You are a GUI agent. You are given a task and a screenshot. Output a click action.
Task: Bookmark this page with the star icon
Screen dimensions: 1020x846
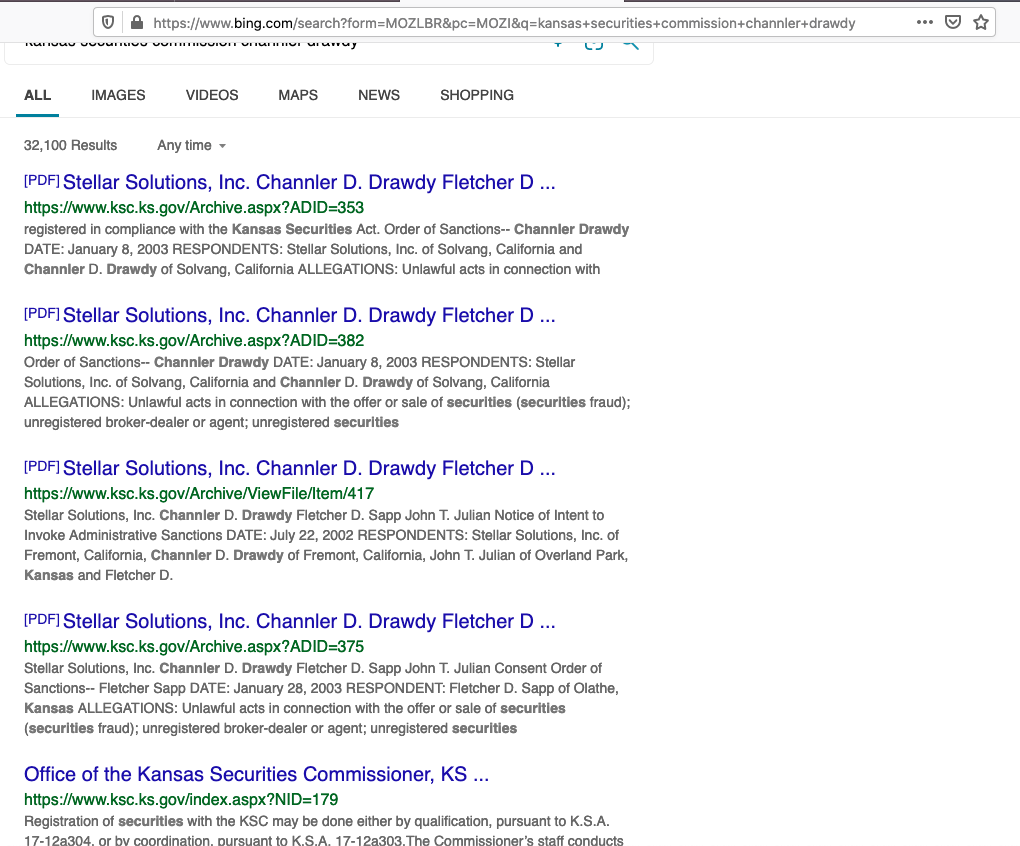click(x=981, y=22)
